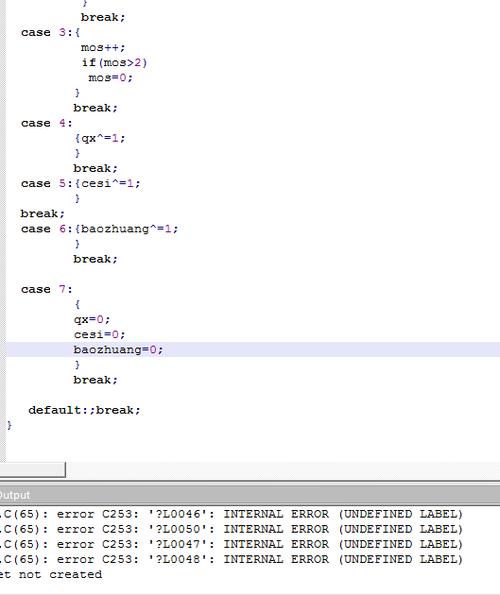
Task: Select the error line mentioning '?L0050'
Action: point(231,529)
